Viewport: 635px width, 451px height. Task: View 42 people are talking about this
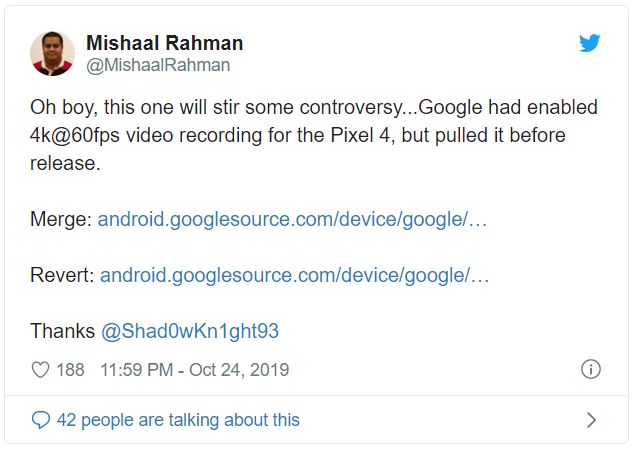[178, 420]
